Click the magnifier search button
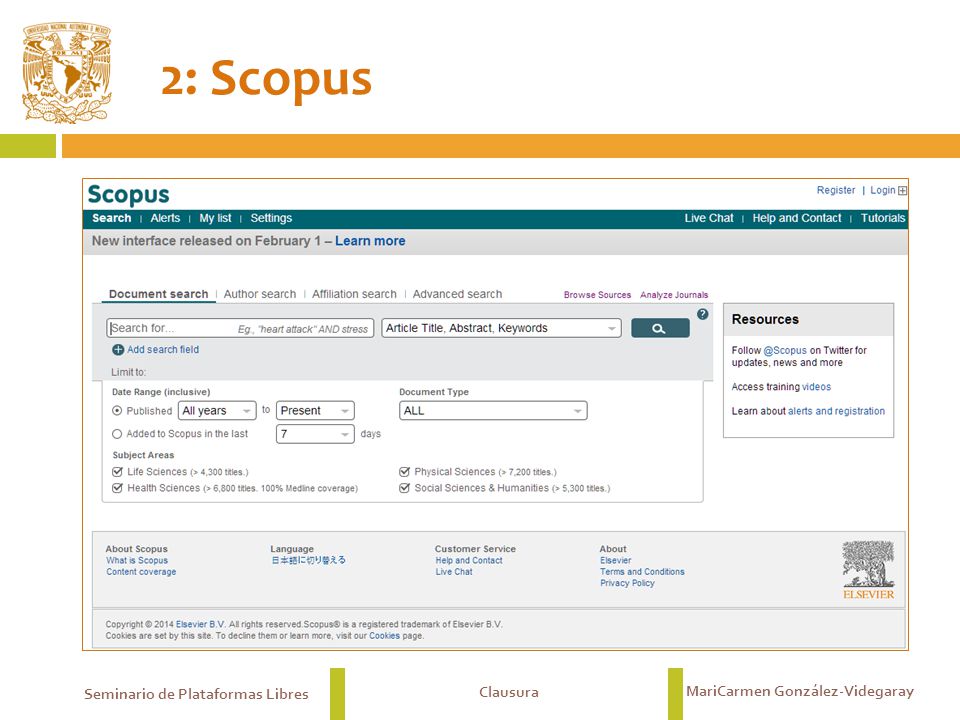 pos(660,328)
